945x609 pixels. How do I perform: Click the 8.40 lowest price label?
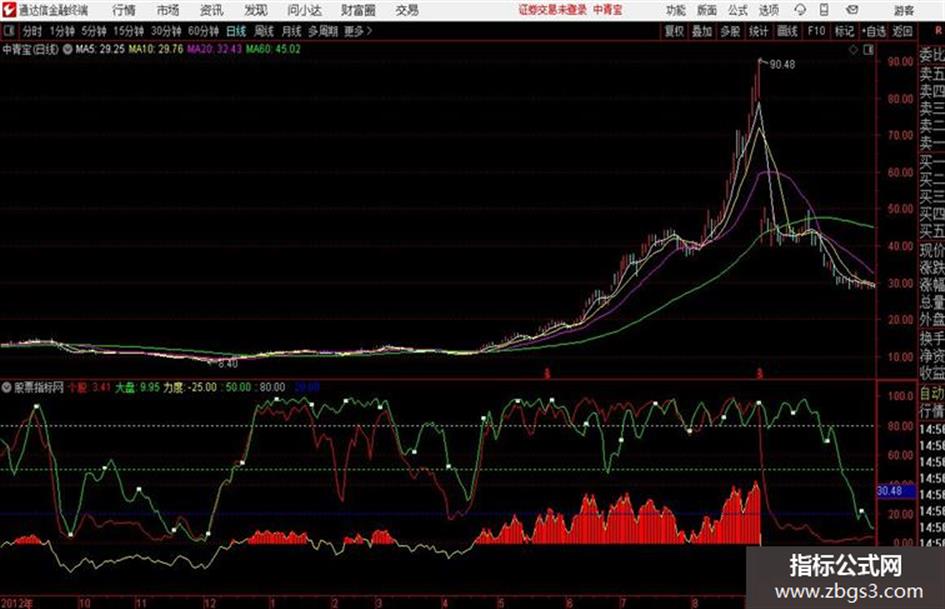tap(228, 364)
